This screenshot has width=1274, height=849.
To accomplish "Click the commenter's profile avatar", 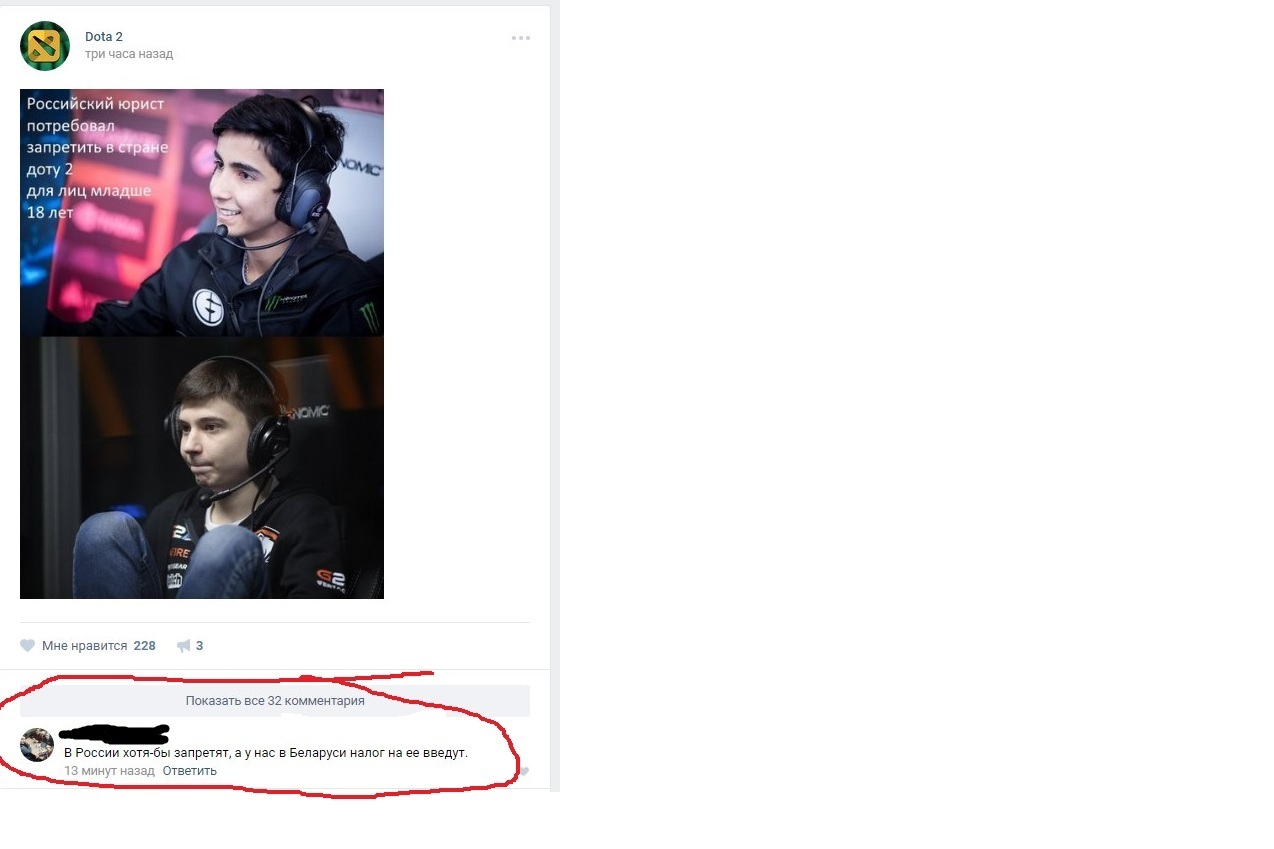I will click(x=37, y=745).
